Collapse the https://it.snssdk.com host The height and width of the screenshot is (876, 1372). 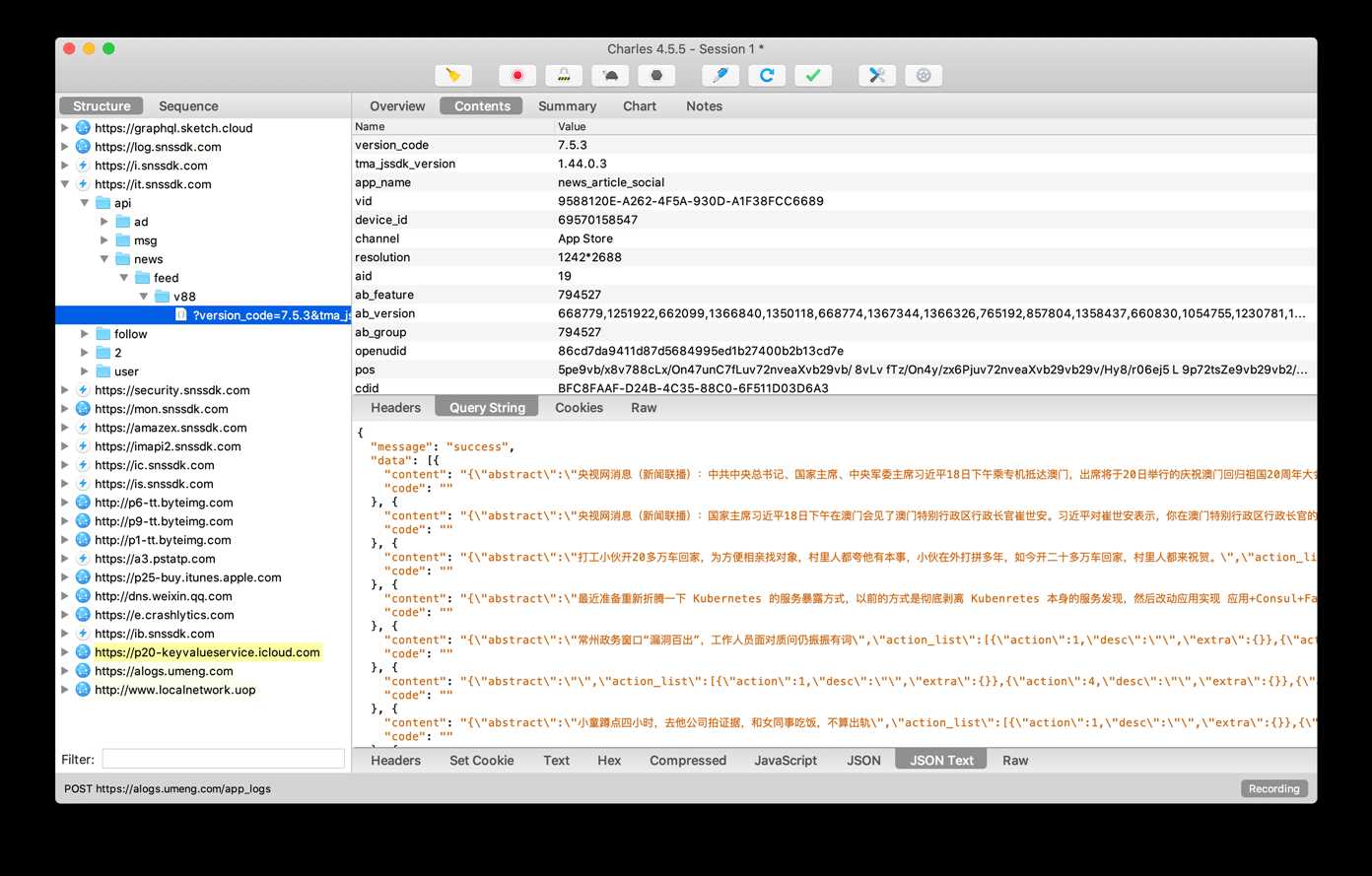click(65, 184)
